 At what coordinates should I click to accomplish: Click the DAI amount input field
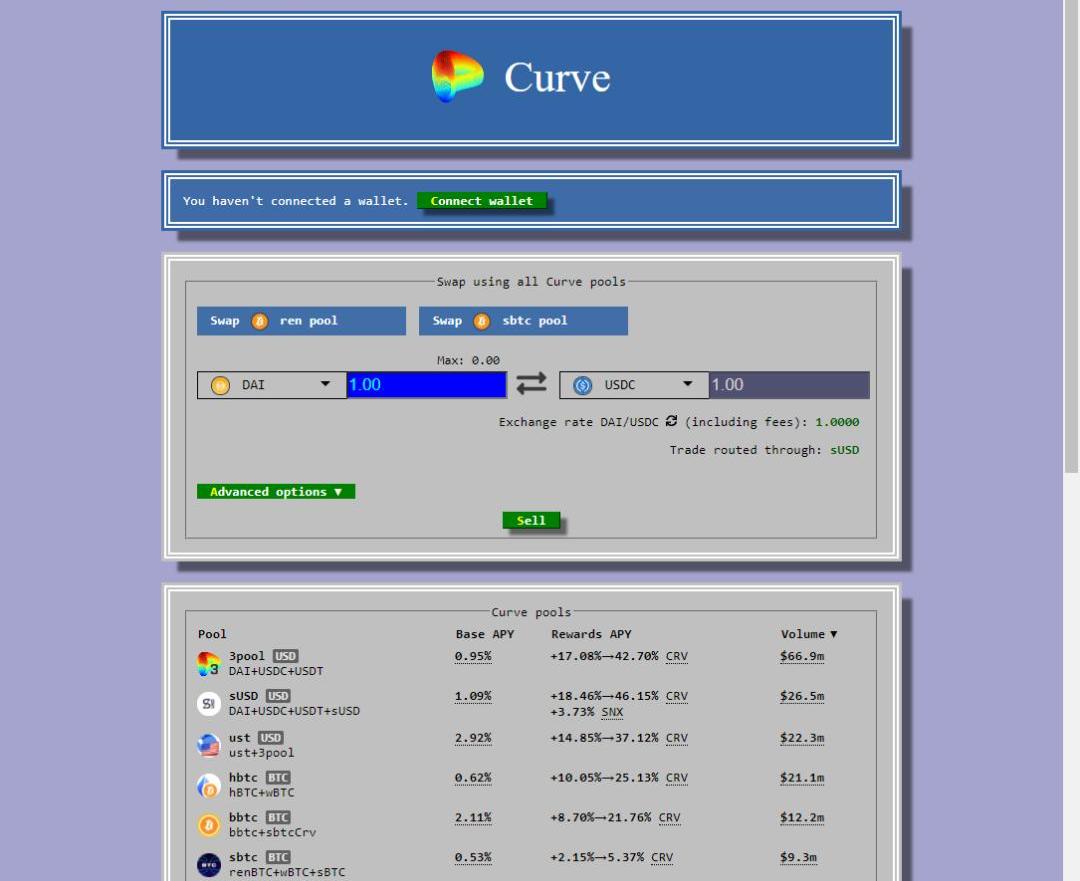[426, 385]
